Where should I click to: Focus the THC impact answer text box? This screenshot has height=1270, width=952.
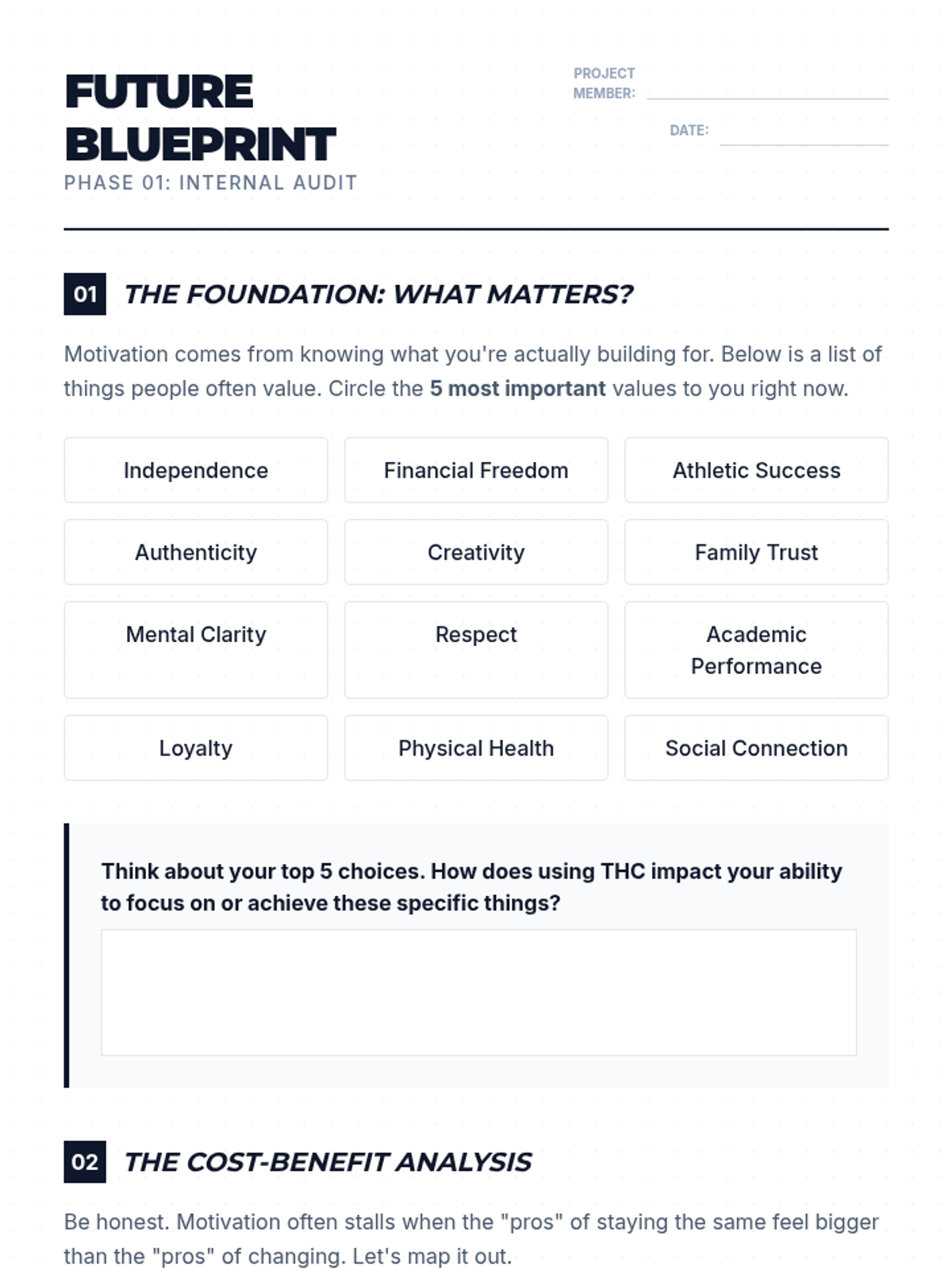tap(478, 992)
